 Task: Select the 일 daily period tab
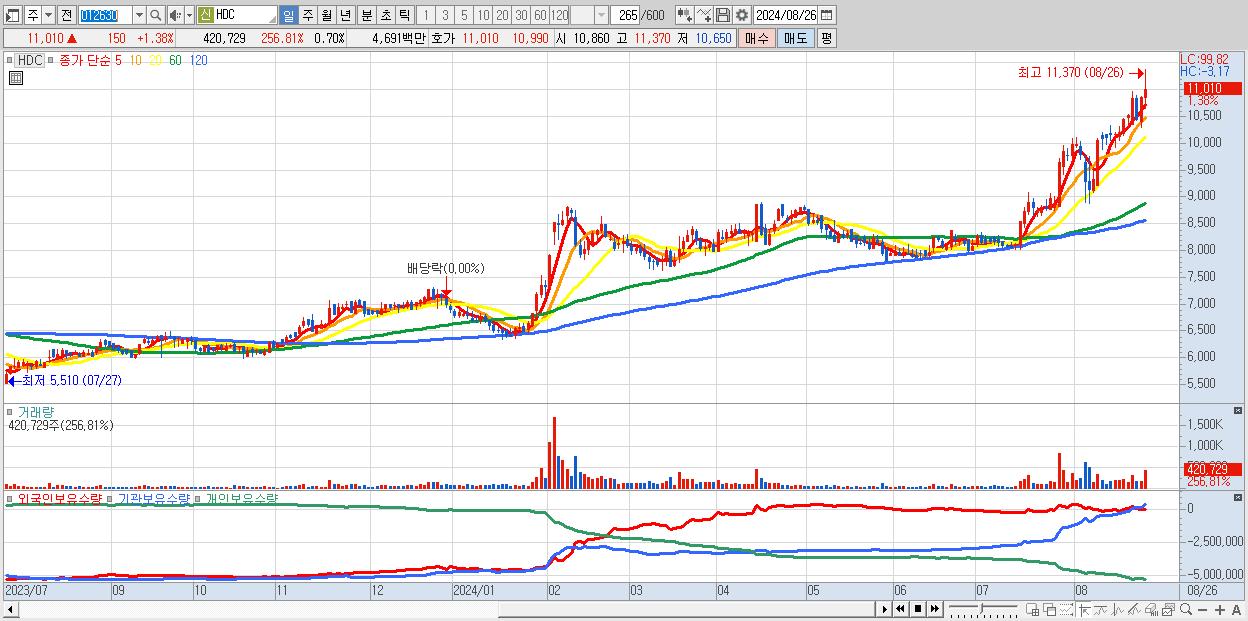coord(288,15)
